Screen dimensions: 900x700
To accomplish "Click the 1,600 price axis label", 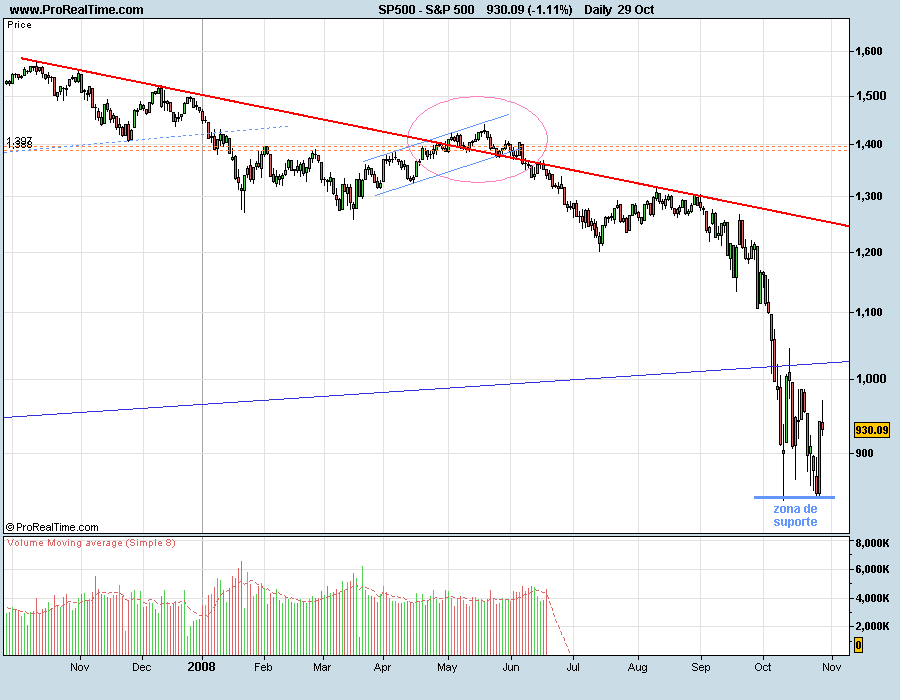I will [x=868, y=51].
